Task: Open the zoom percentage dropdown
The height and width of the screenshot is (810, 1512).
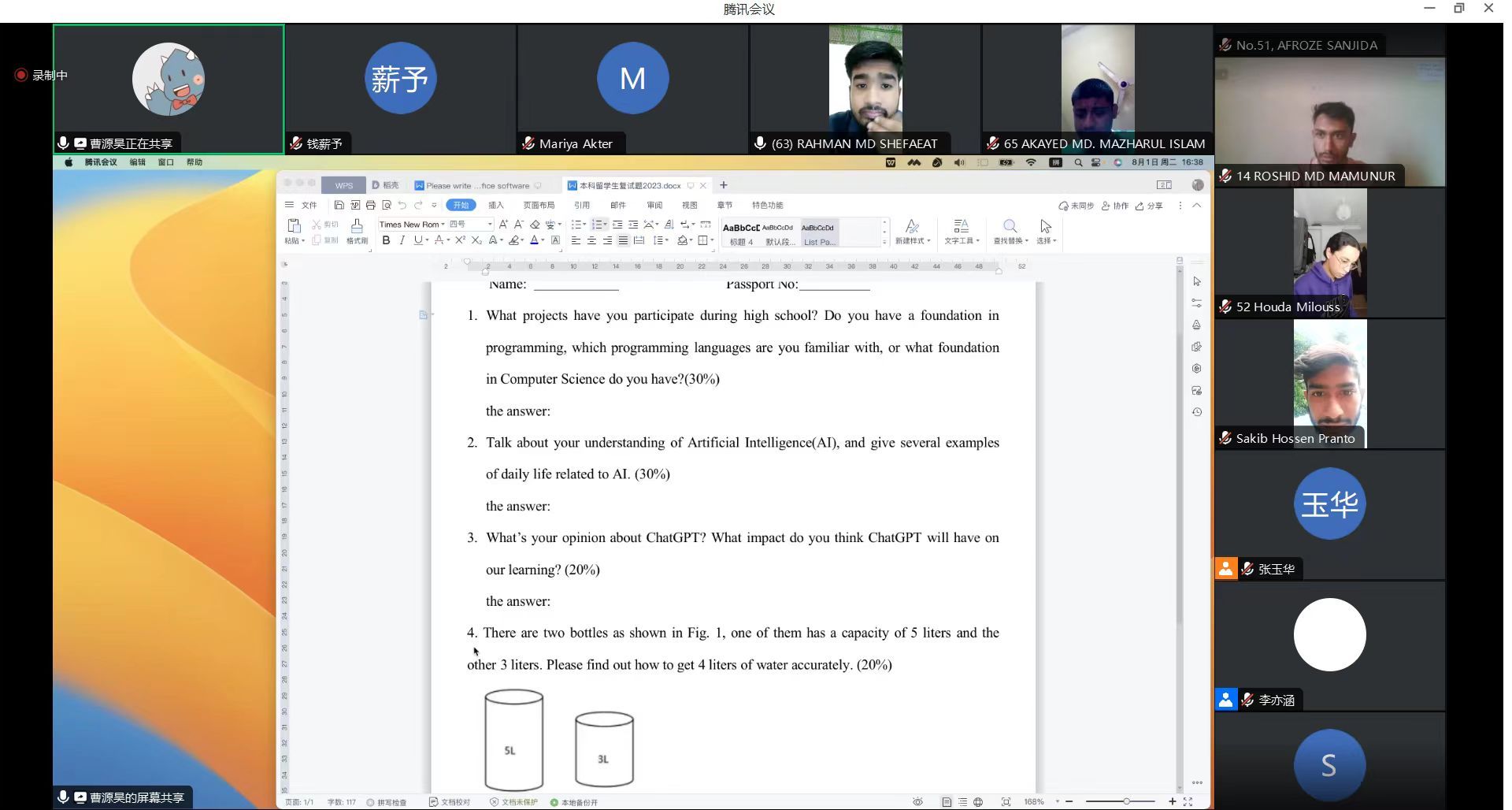Action: (x=1058, y=801)
